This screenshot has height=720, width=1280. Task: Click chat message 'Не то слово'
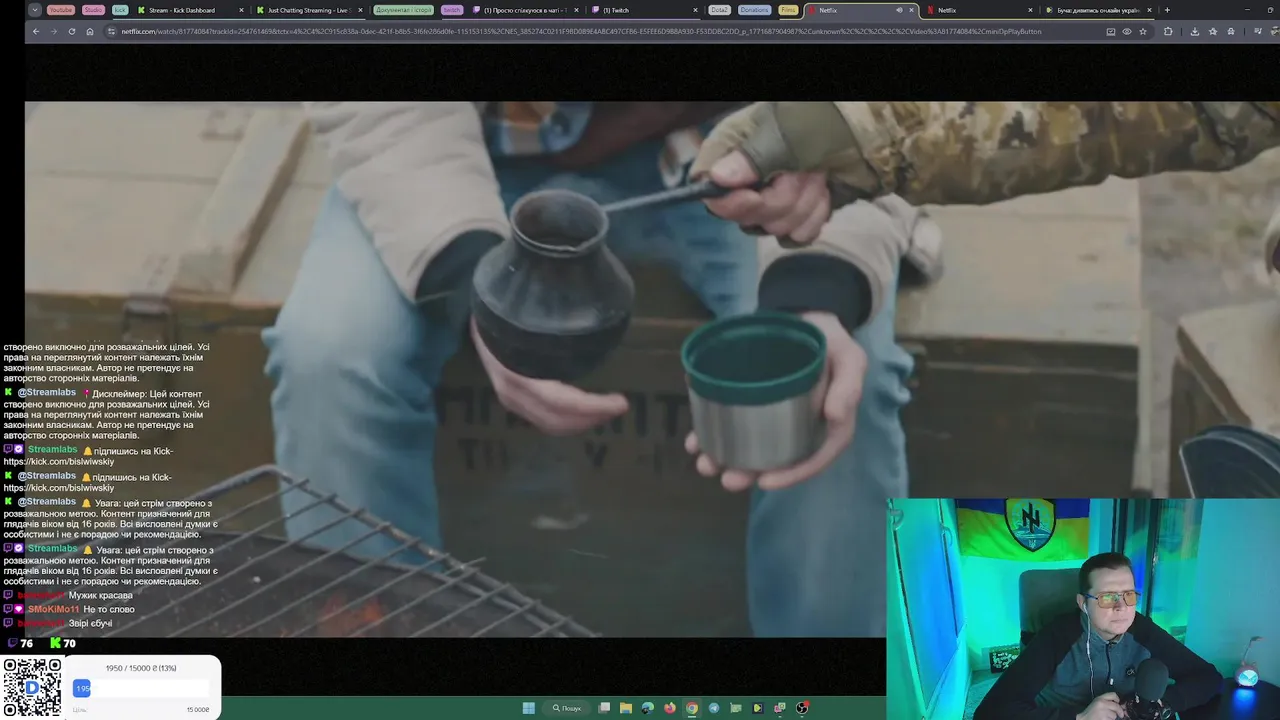point(109,609)
